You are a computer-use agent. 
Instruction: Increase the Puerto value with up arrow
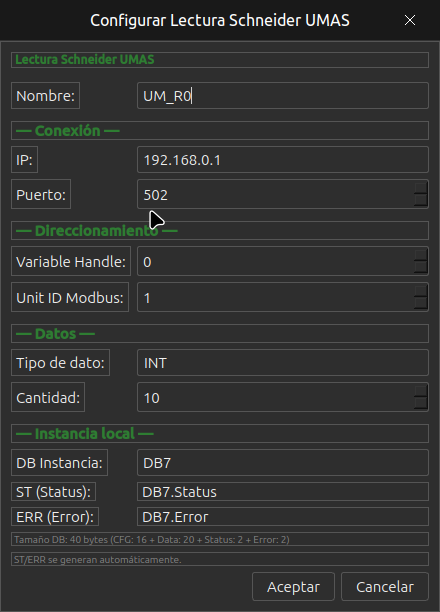tap(421, 188)
